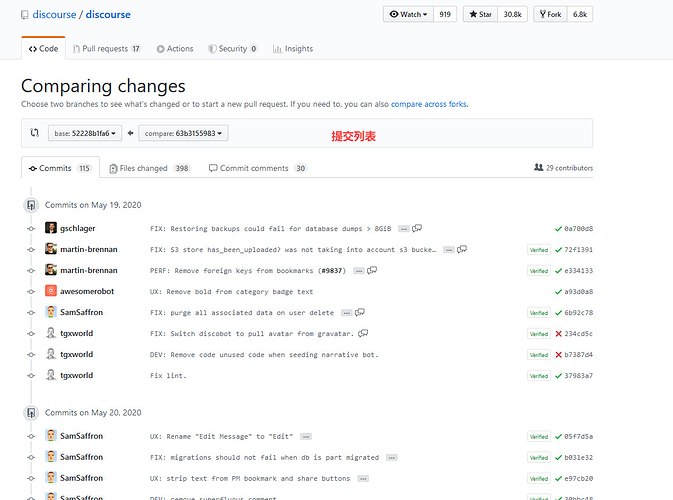Viewport: 673px width, 500px height.
Task: Click SamSaffron avatar on Rename Edit Message row
Action: pyautogui.click(x=51, y=435)
